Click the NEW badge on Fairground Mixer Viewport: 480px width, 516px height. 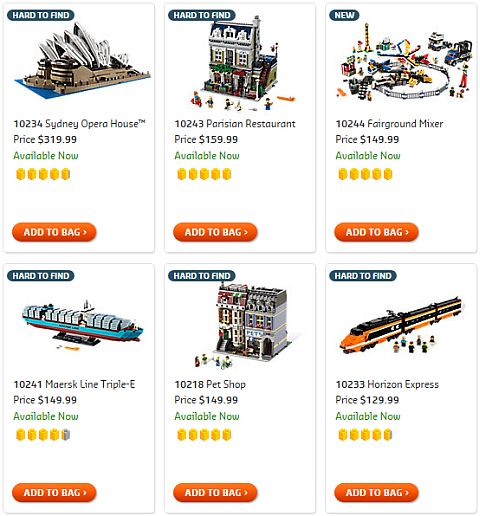tap(344, 15)
